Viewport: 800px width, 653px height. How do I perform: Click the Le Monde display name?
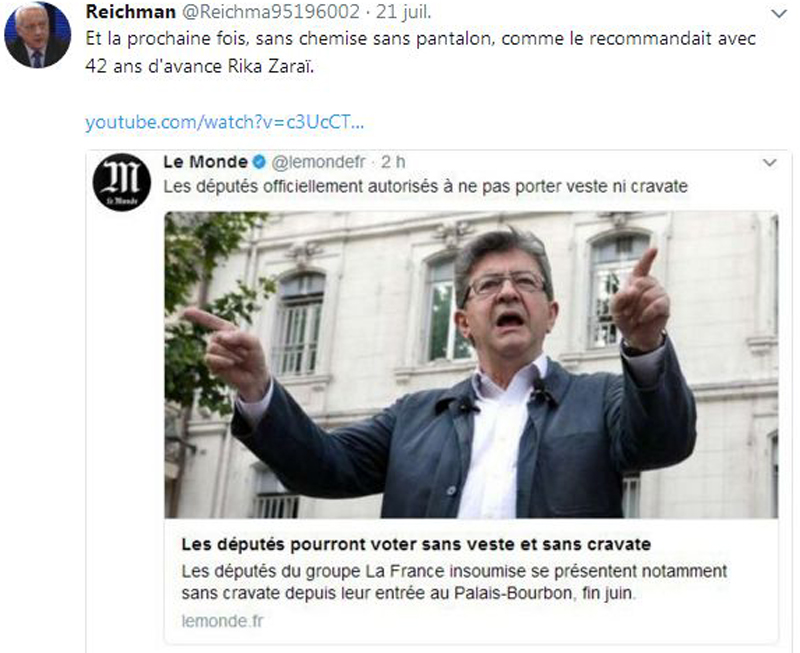205,162
